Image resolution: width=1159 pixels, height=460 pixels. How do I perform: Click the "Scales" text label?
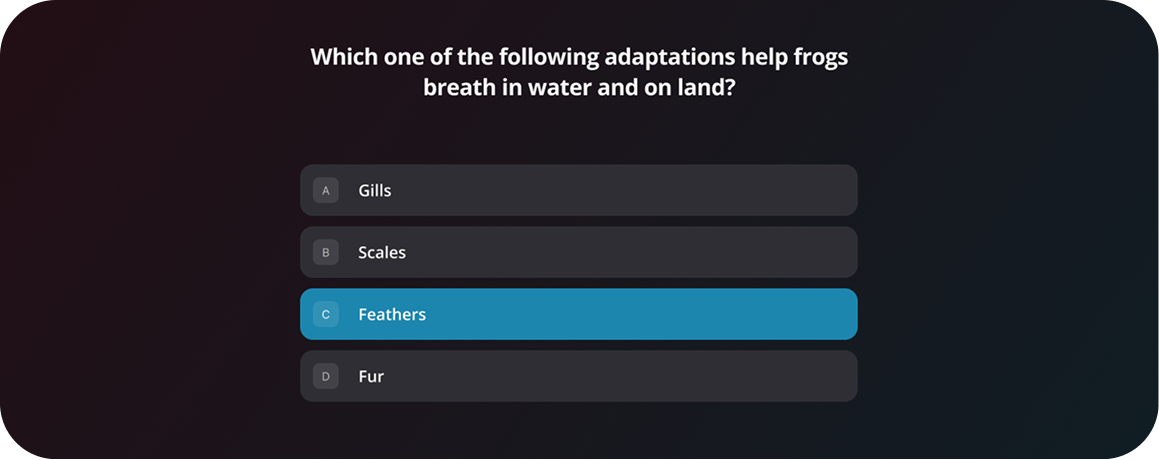(382, 252)
